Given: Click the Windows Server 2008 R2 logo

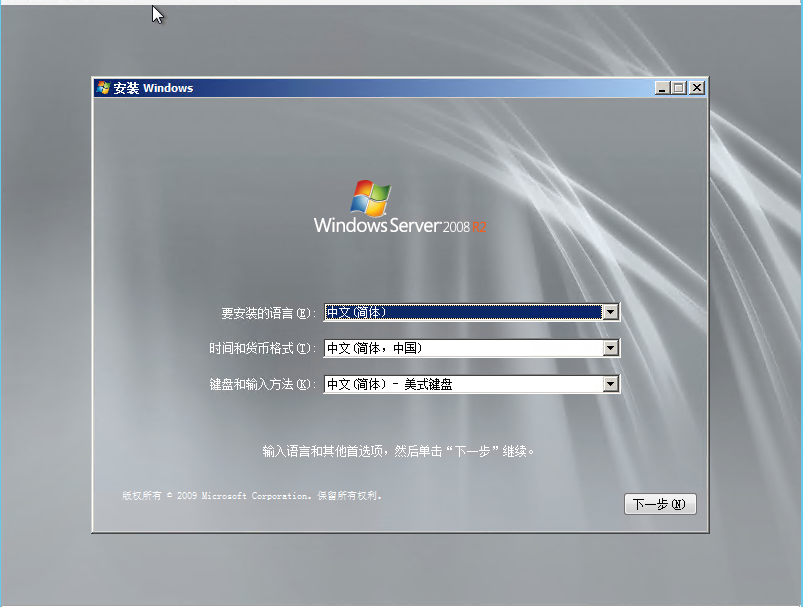Looking at the screenshot, I should click(x=400, y=206).
